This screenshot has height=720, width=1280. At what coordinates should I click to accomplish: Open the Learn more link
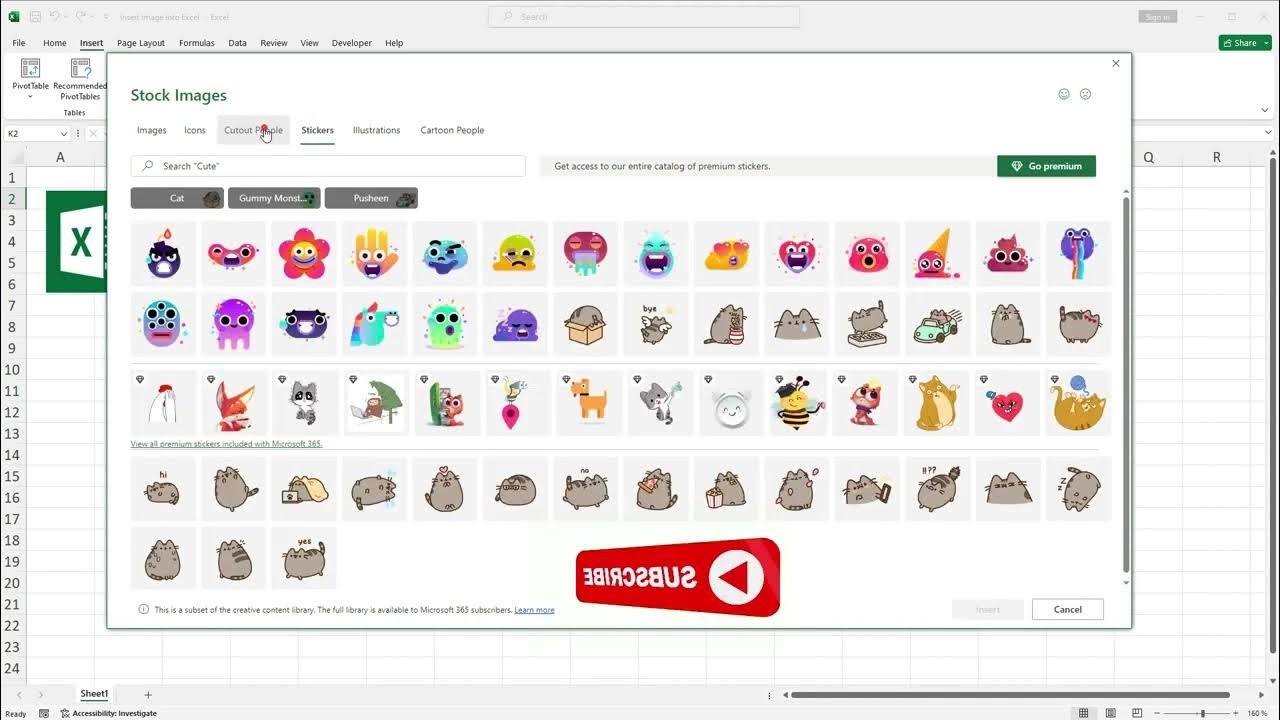pyautogui.click(x=534, y=610)
